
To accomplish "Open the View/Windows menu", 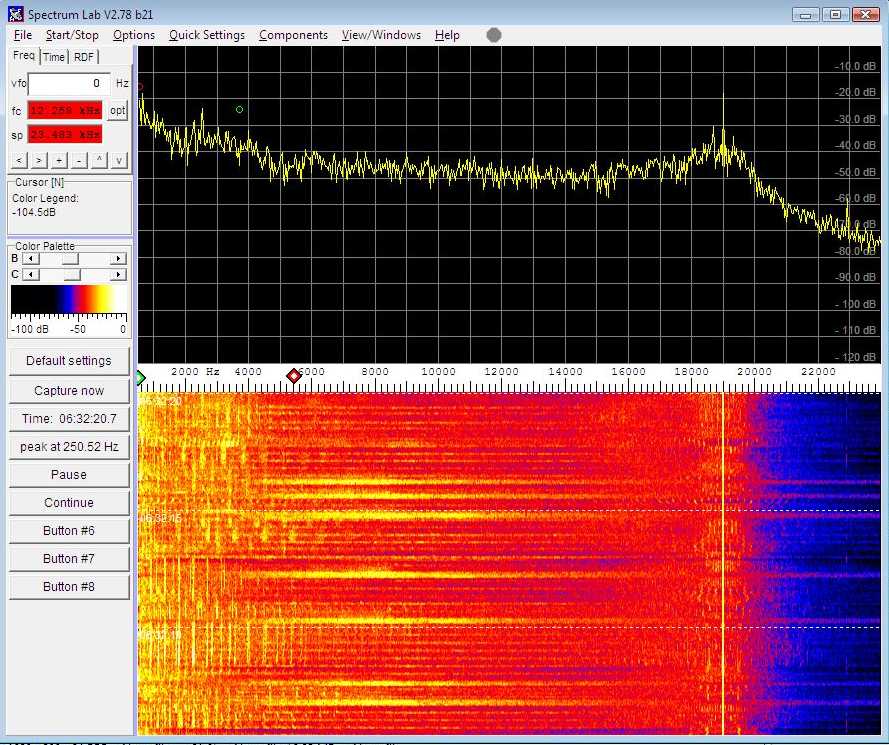I will pos(381,35).
